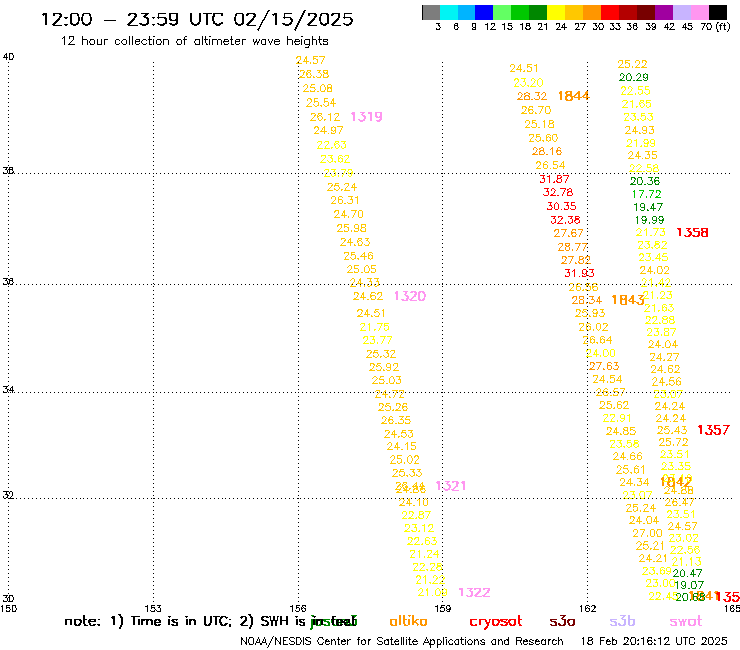Click the 'swot' satellite legend label
The height and width of the screenshot is (650, 740).
[686, 622]
